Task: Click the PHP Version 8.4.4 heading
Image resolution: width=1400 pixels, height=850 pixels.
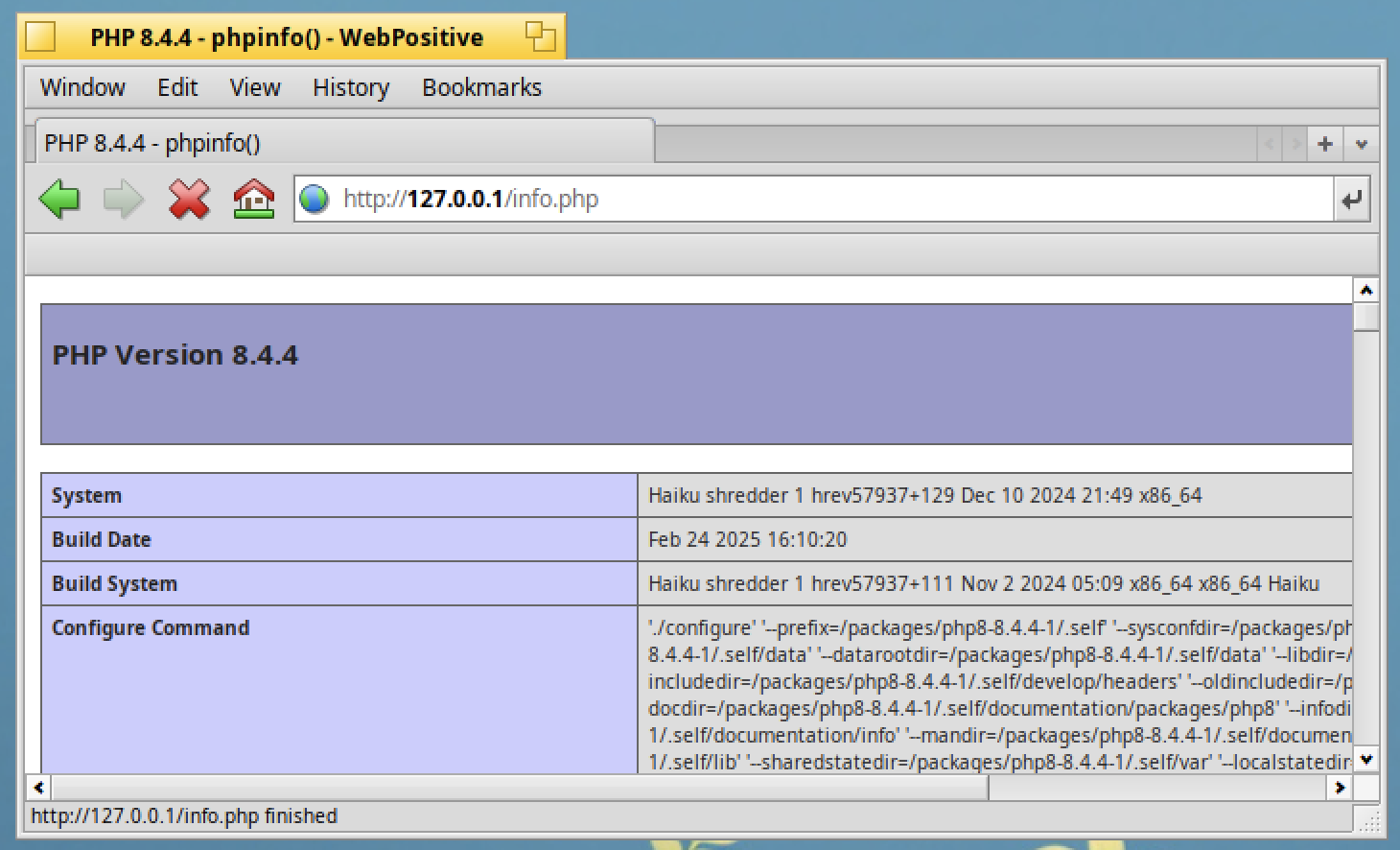Action: tap(175, 355)
